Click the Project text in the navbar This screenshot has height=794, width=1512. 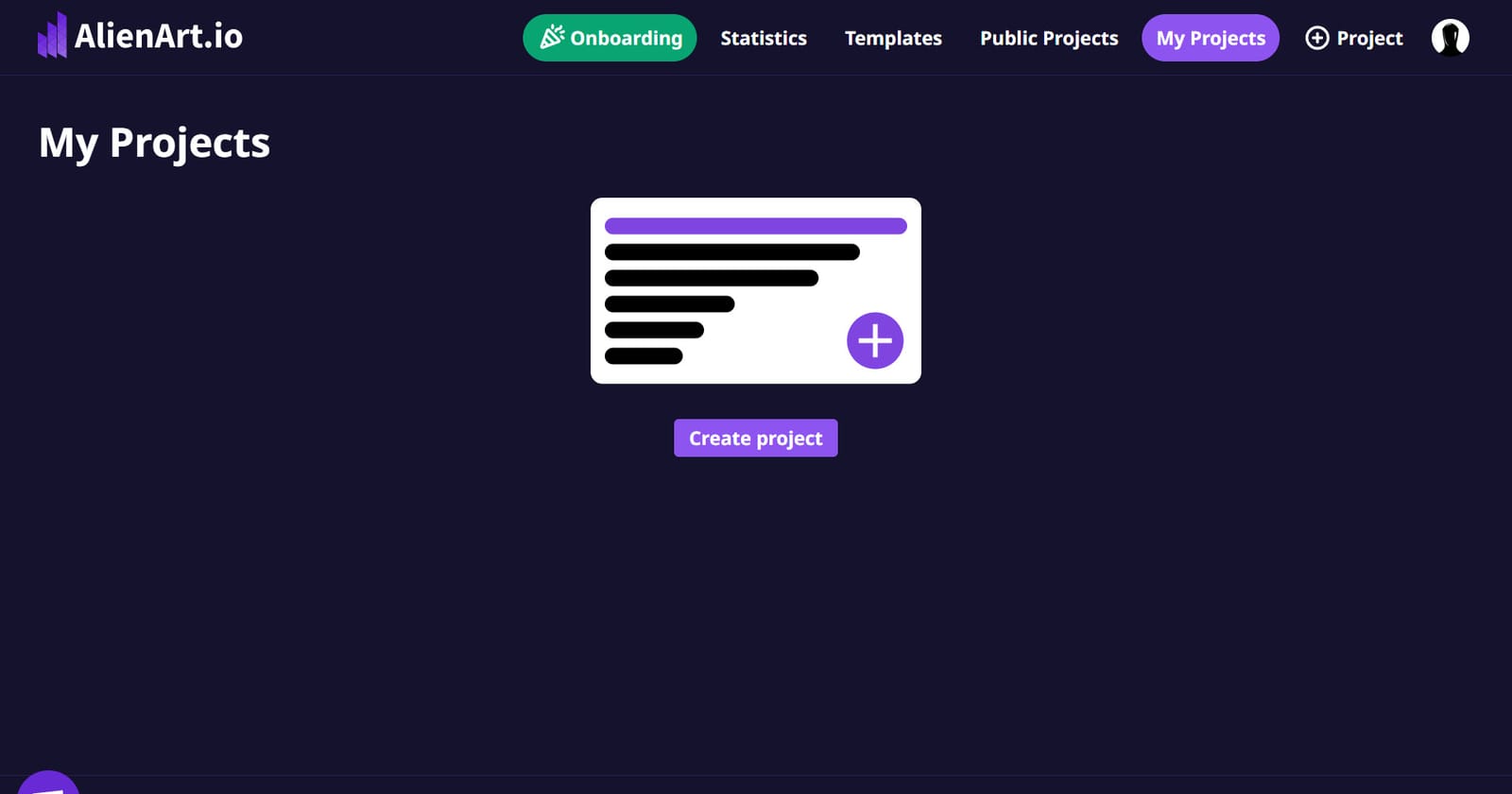click(x=1369, y=38)
